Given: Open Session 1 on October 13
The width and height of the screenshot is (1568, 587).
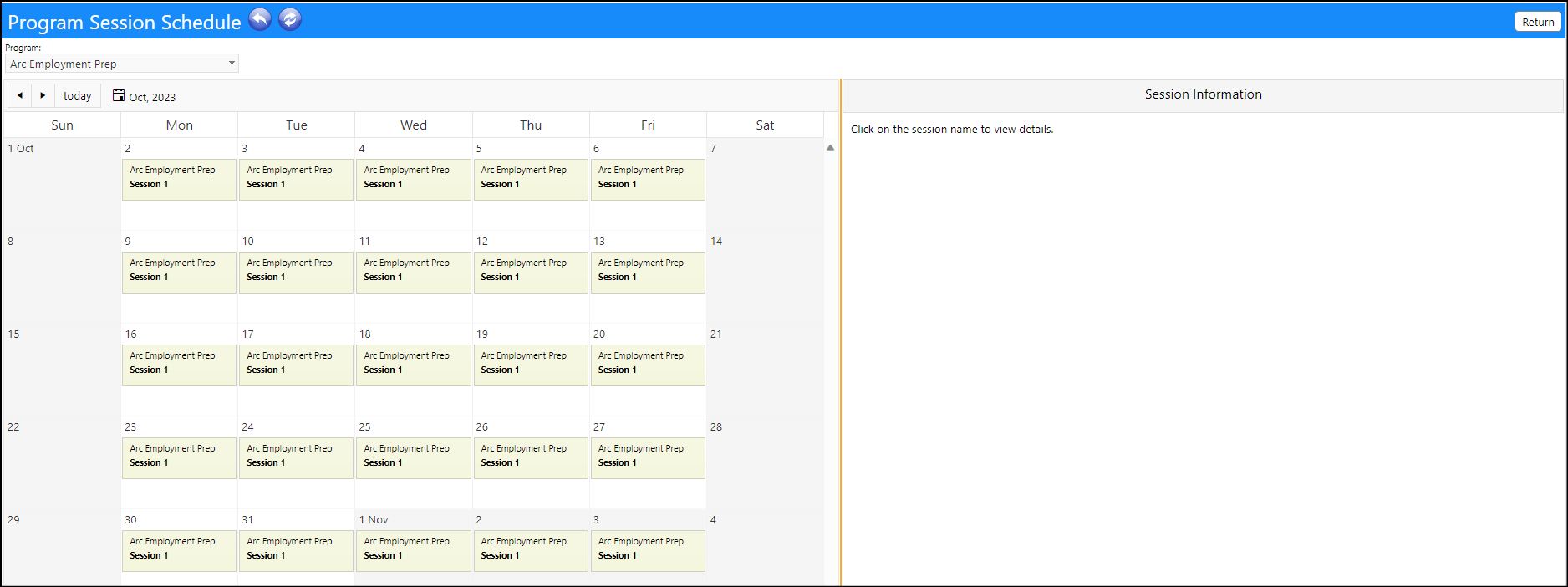Looking at the screenshot, I should (648, 273).
